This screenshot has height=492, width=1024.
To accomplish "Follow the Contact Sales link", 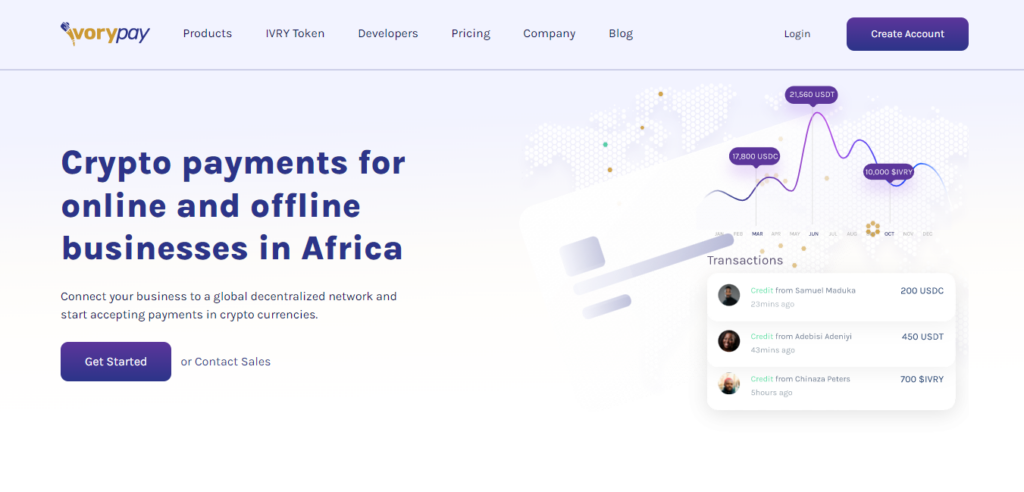I will pyautogui.click(x=232, y=362).
